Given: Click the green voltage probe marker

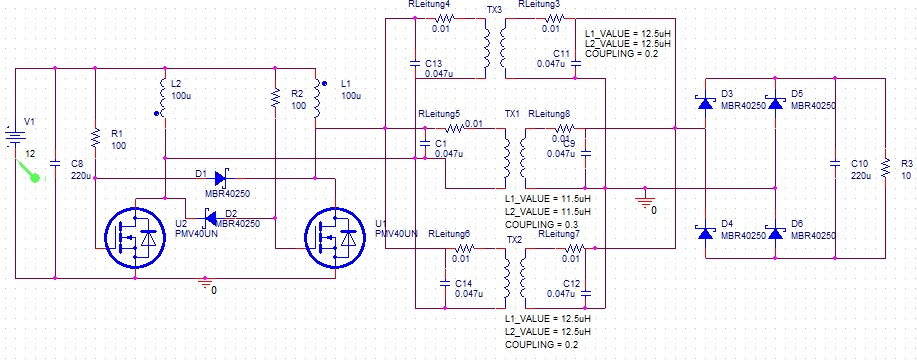Looking at the screenshot, I should coord(29,170).
